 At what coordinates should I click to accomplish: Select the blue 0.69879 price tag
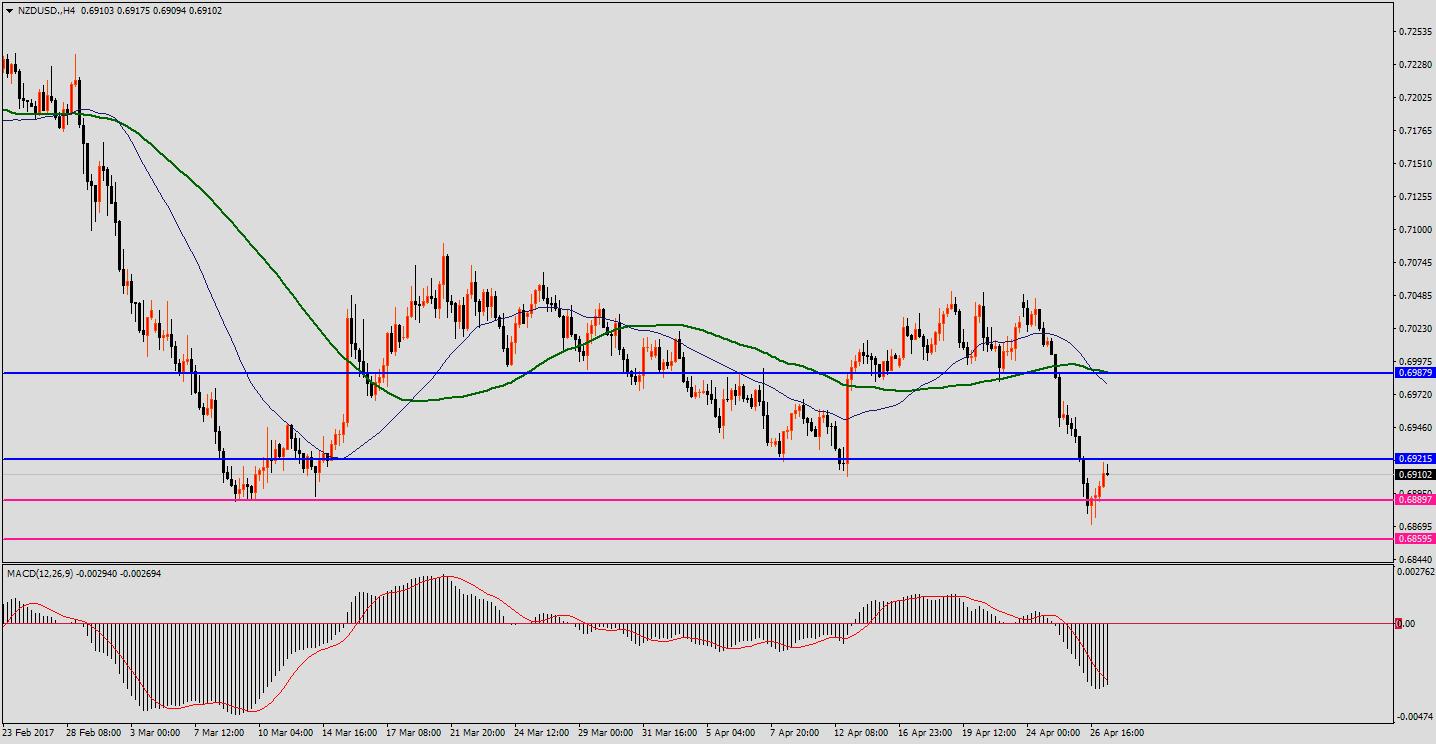coord(1415,372)
